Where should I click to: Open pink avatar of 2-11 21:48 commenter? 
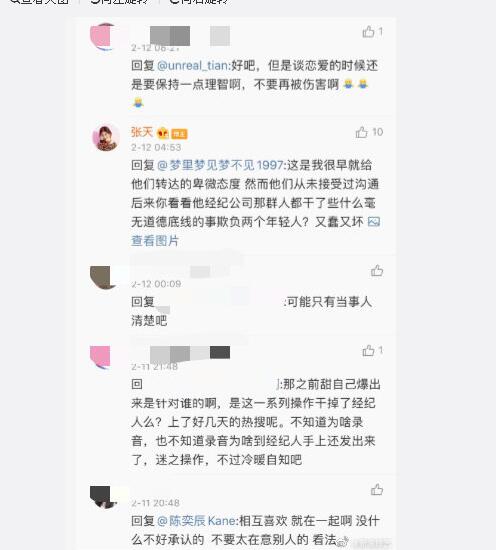[x=102, y=357]
